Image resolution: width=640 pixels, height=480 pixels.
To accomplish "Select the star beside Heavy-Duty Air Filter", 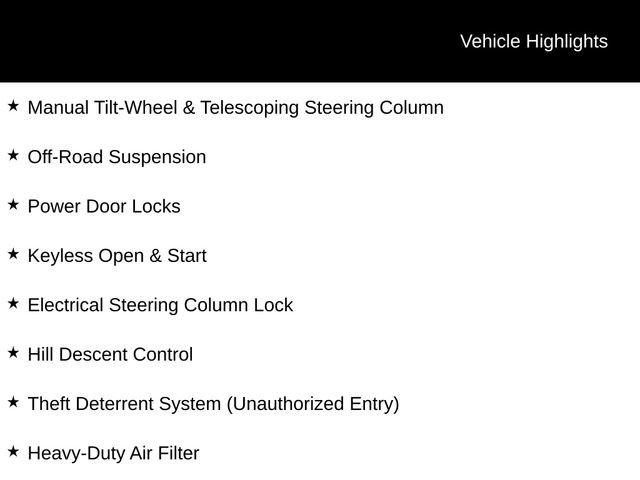I will coord(13,451).
